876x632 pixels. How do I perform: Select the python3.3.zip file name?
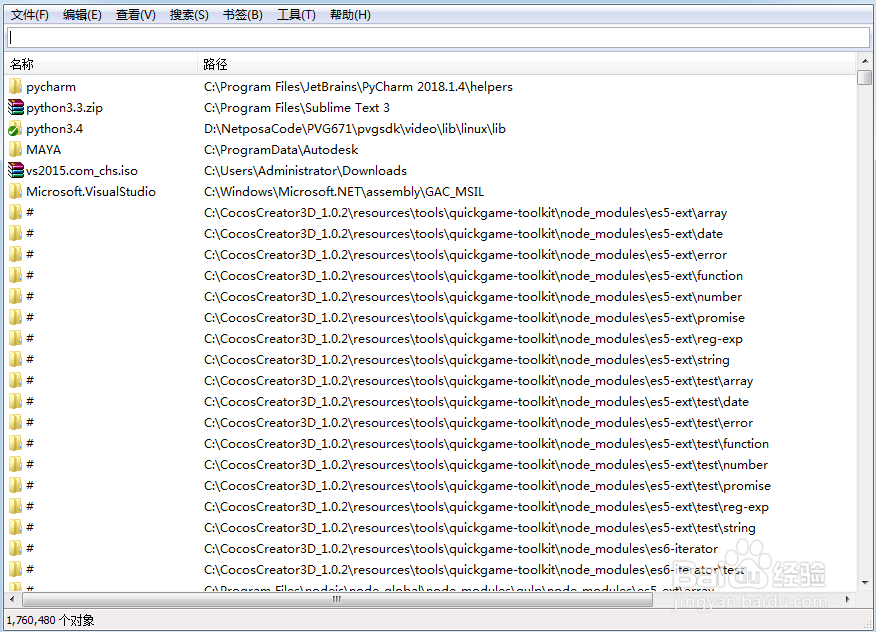(64, 108)
